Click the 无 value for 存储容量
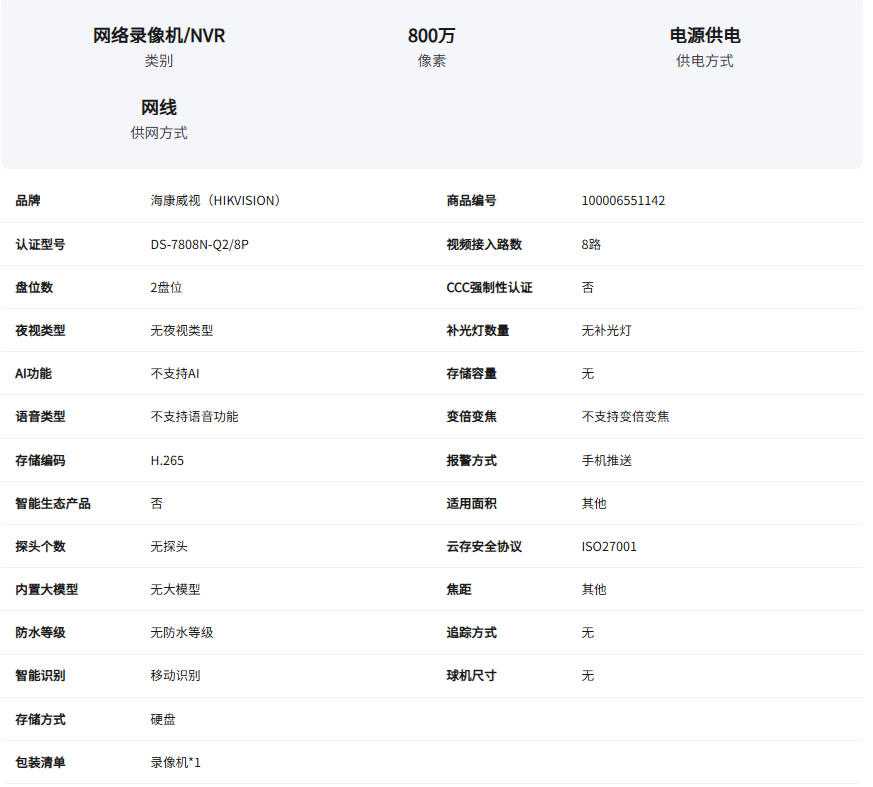 click(x=587, y=373)
